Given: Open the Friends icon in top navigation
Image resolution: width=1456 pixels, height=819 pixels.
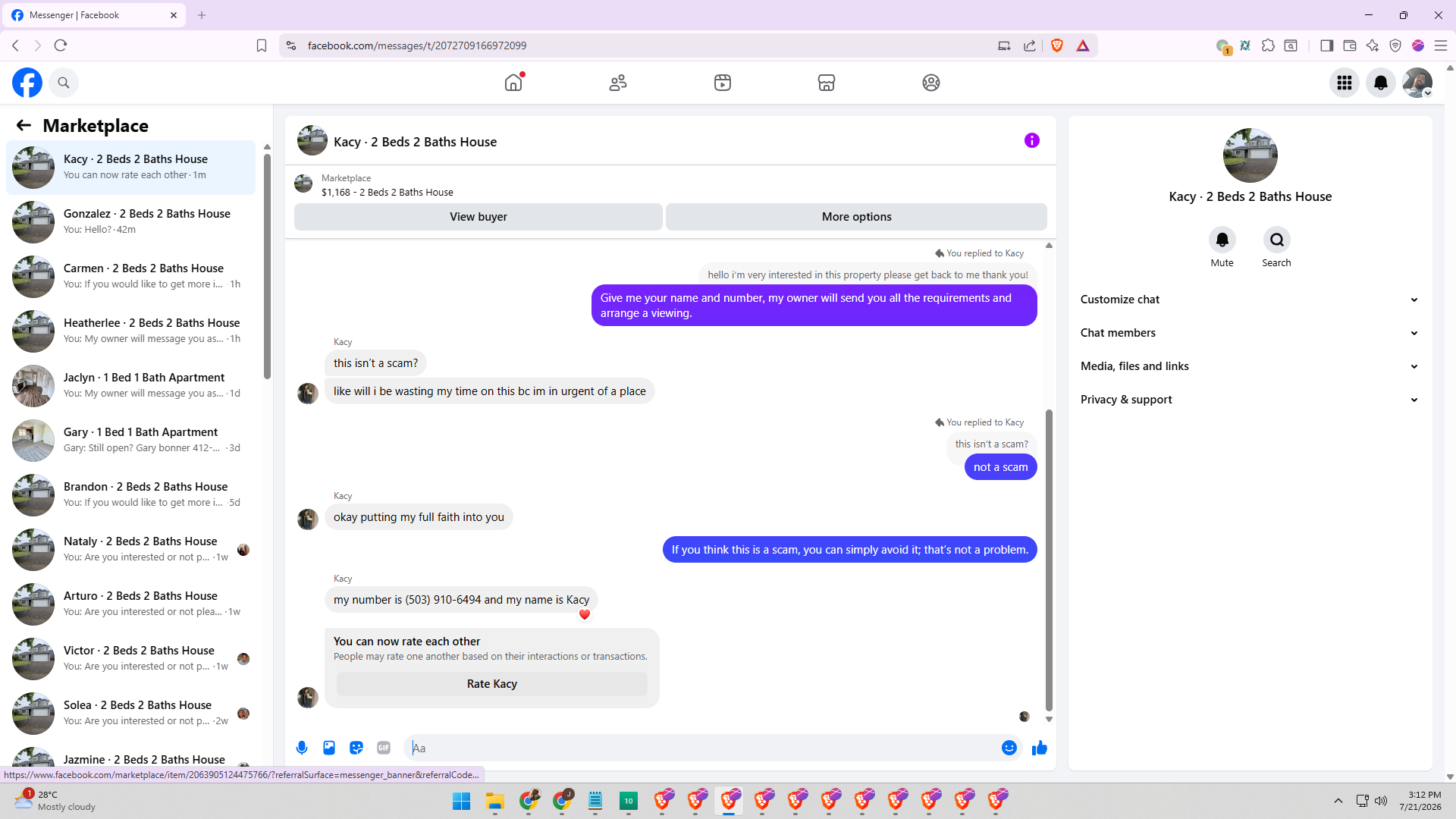Looking at the screenshot, I should [x=618, y=83].
